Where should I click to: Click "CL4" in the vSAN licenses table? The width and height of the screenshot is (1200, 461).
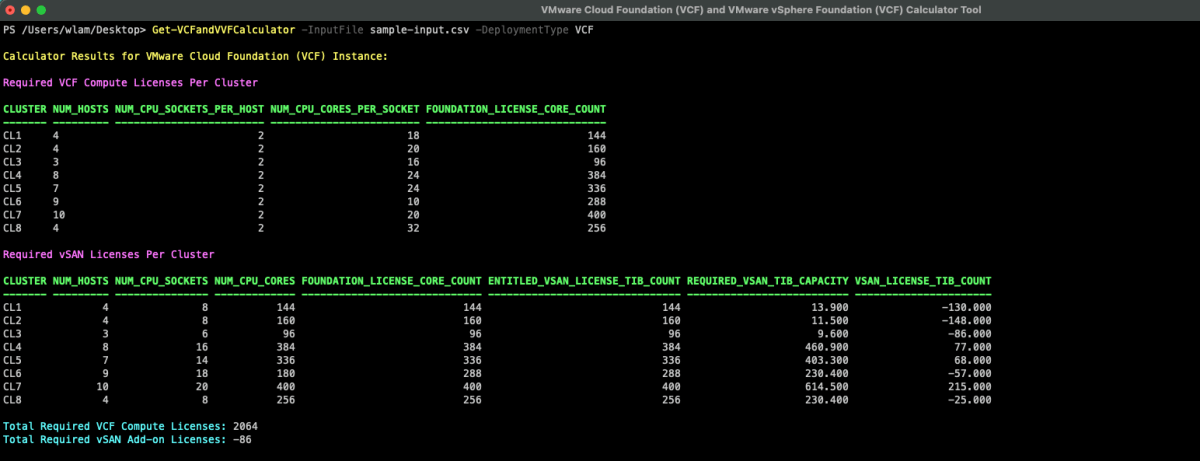(12, 347)
